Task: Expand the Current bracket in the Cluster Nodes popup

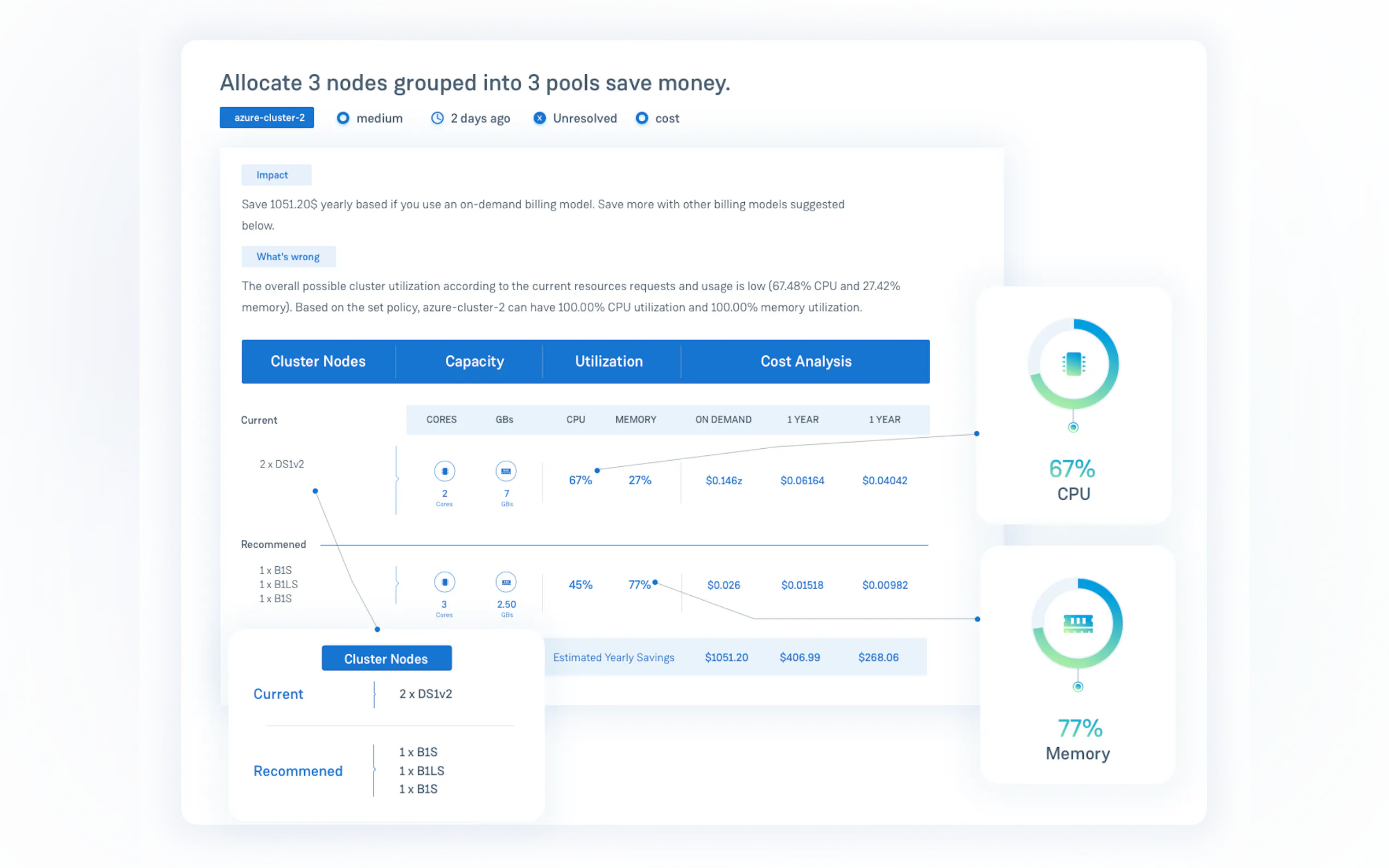Action: pos(375,694)
